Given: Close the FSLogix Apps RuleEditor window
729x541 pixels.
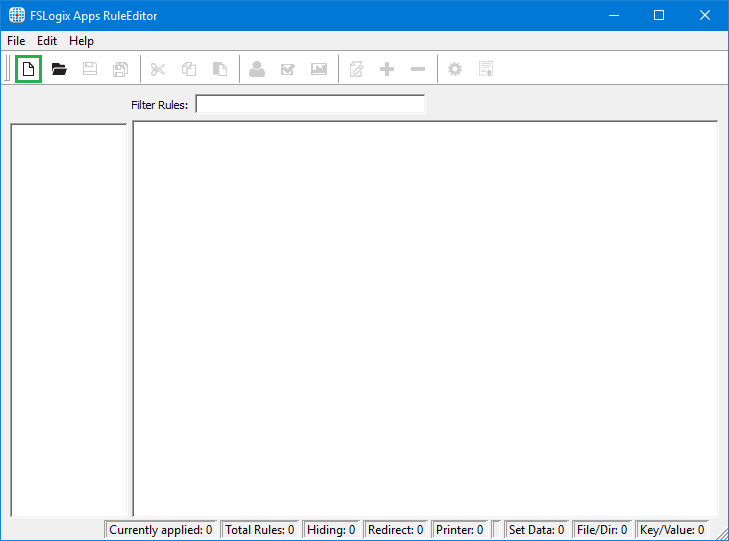Looking at the screenshot, I should pos(704,15).
